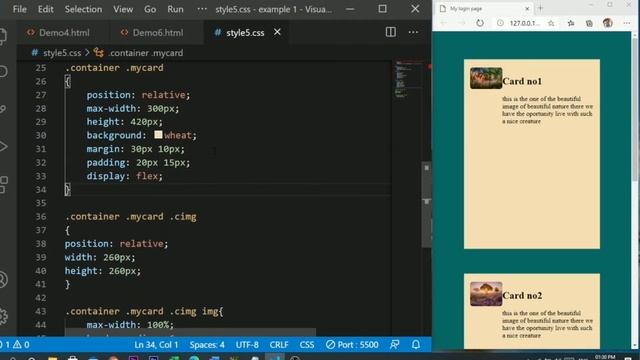The height and width of the screenshot is (360, 640).
Task: Open the View menu
Action: click(x=123, y=9)
